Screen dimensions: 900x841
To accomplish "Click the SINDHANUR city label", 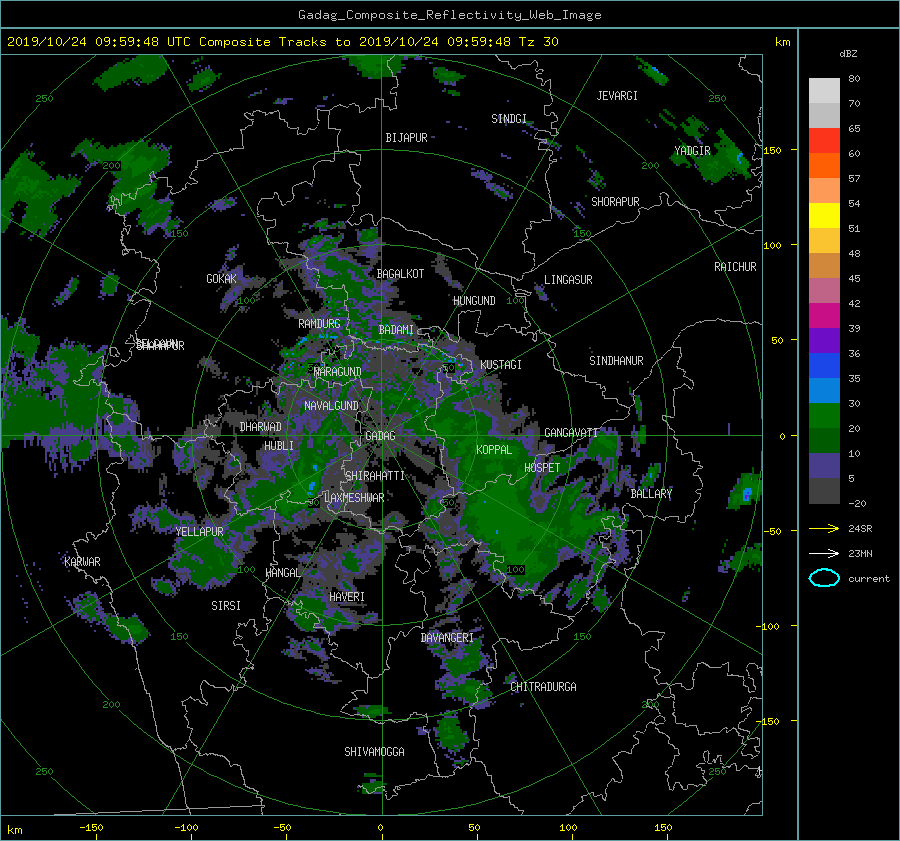I will [616, 361].
